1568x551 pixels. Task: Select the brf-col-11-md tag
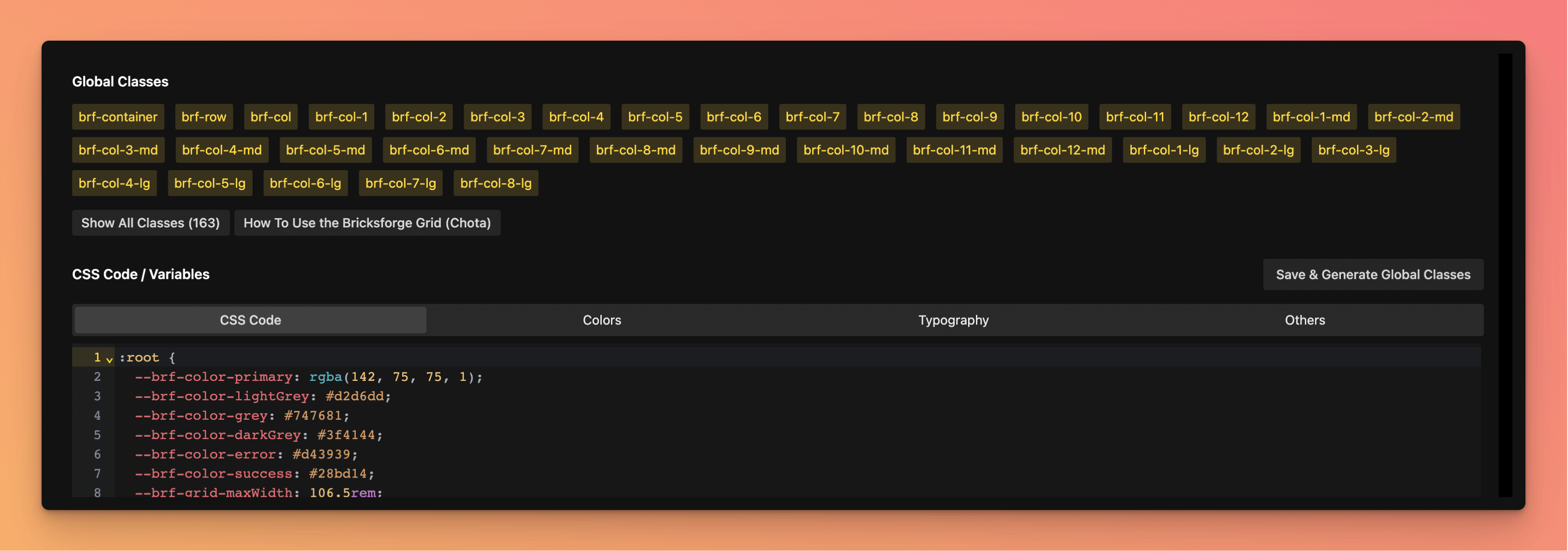954,150
